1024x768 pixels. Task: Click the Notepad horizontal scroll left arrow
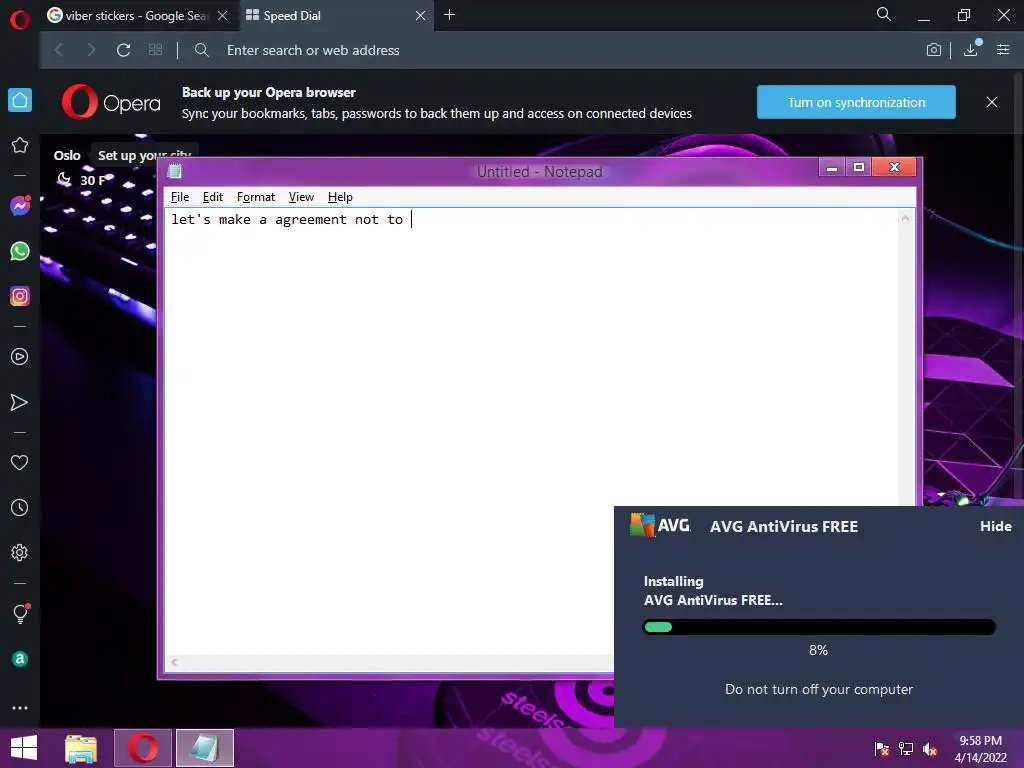click(x=174, y=662)
